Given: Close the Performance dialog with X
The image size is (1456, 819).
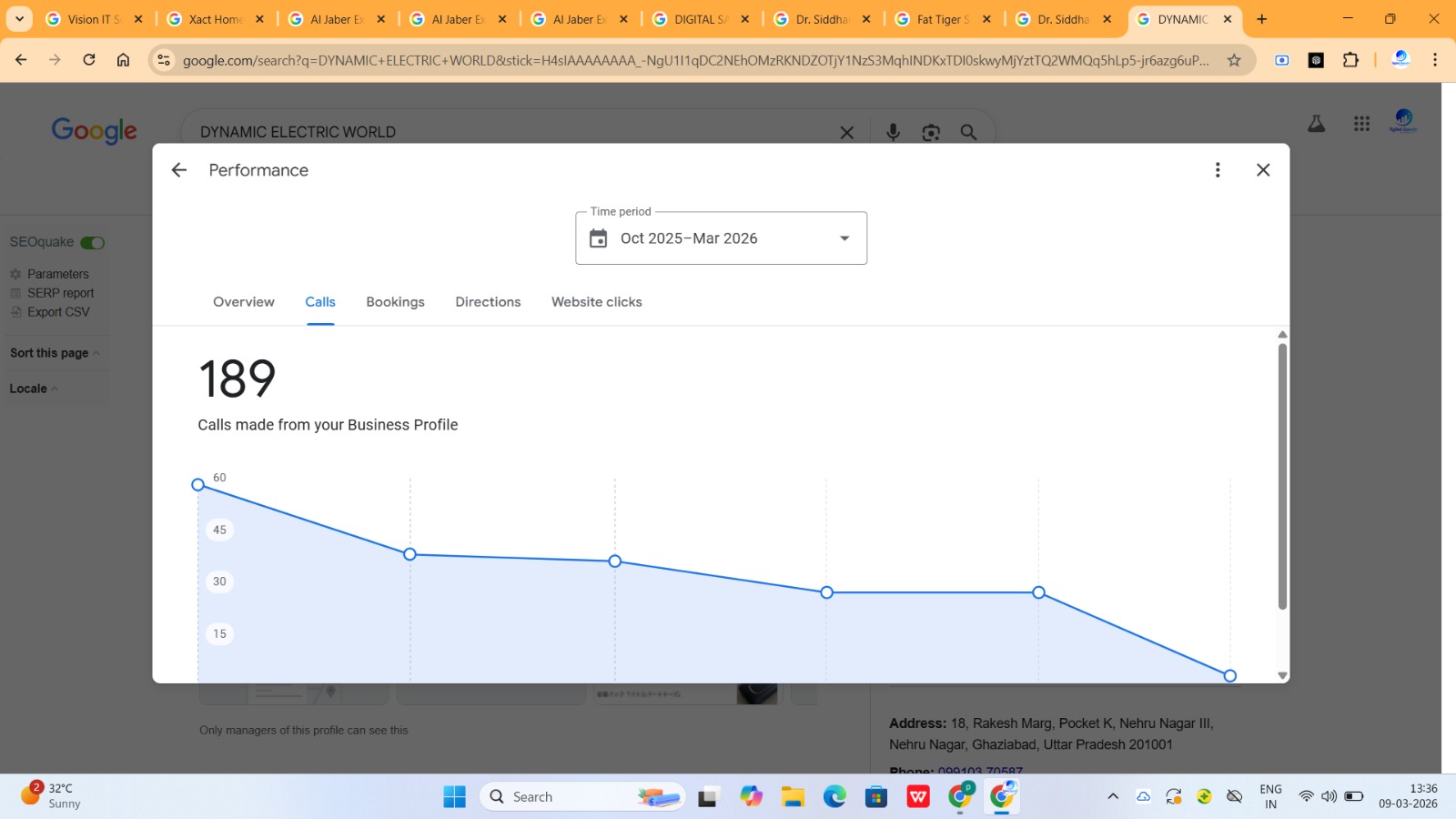Looking at the screenshot, I should pos(1263,170).
